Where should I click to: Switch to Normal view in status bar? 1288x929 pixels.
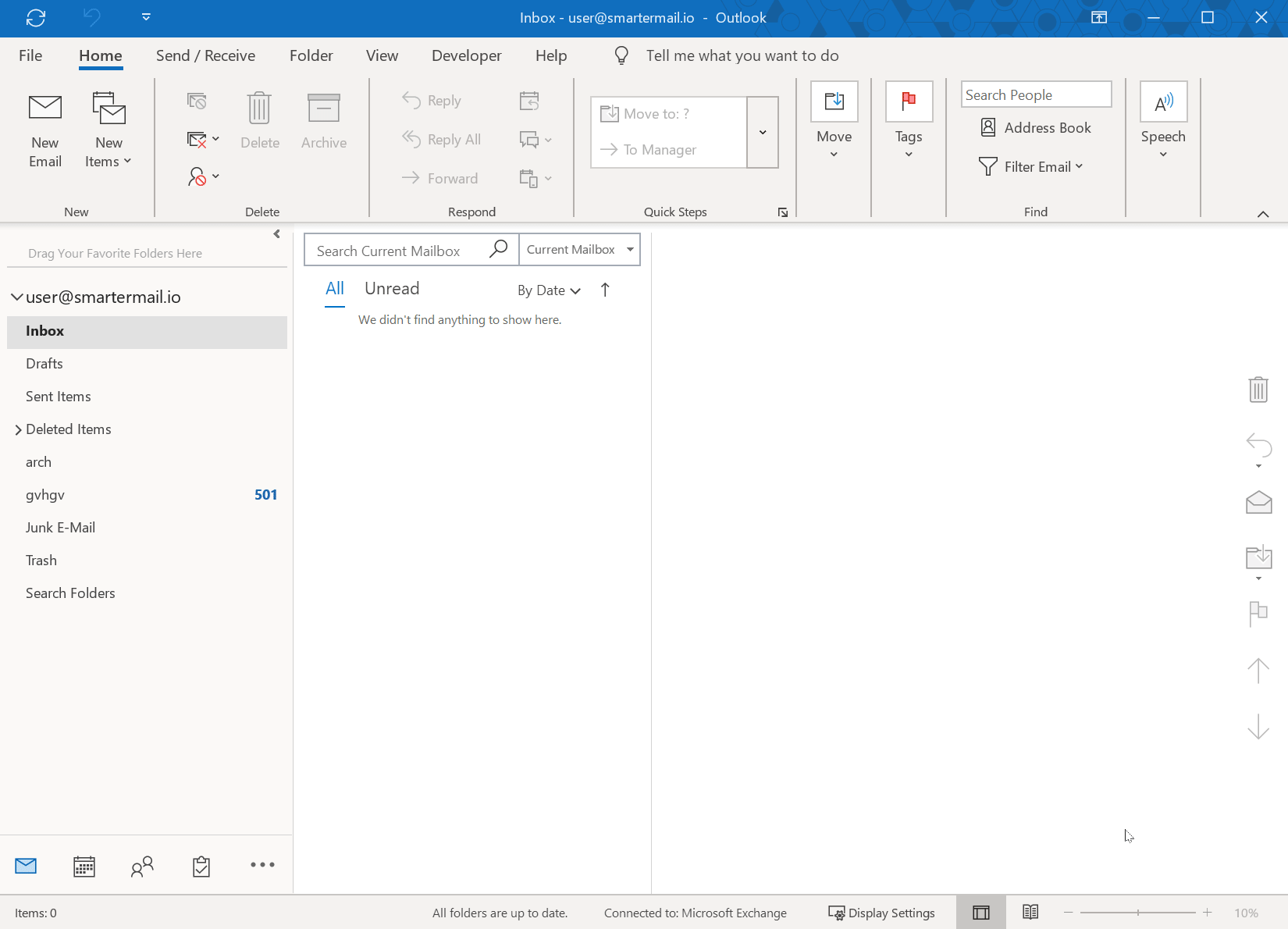pos(981,912)
